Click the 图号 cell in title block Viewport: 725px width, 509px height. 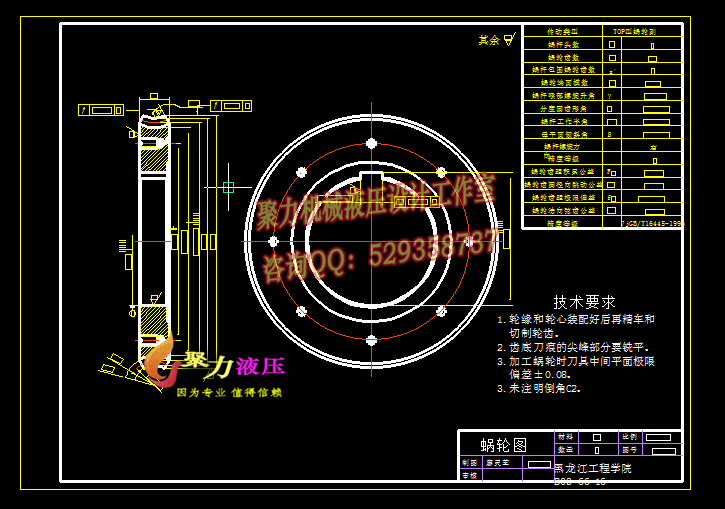629,449
